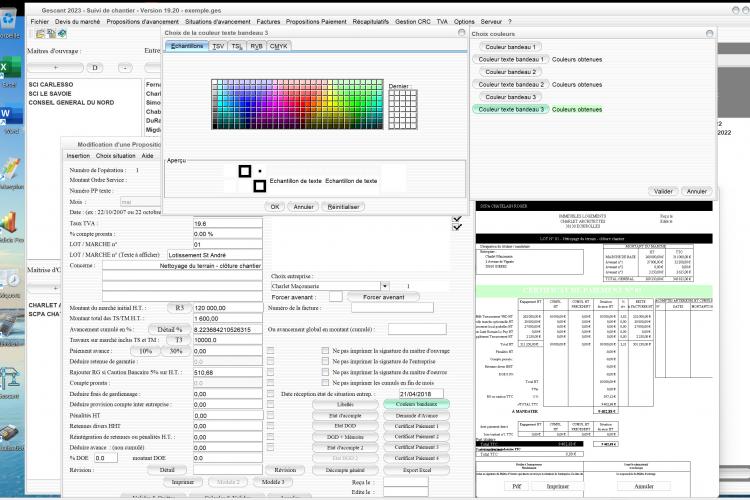Open the Récapitulatifs menu
The width and height of the screenshot is (750, 500).
371,22
